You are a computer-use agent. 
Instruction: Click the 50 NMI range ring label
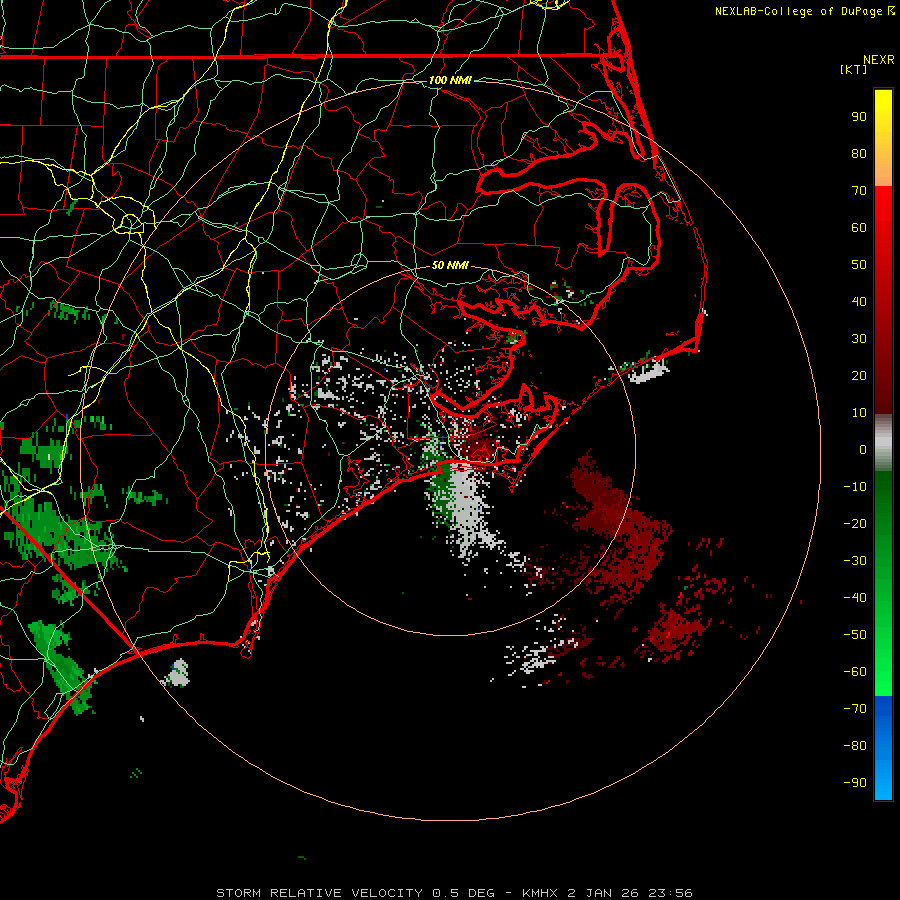pos(450,265)
